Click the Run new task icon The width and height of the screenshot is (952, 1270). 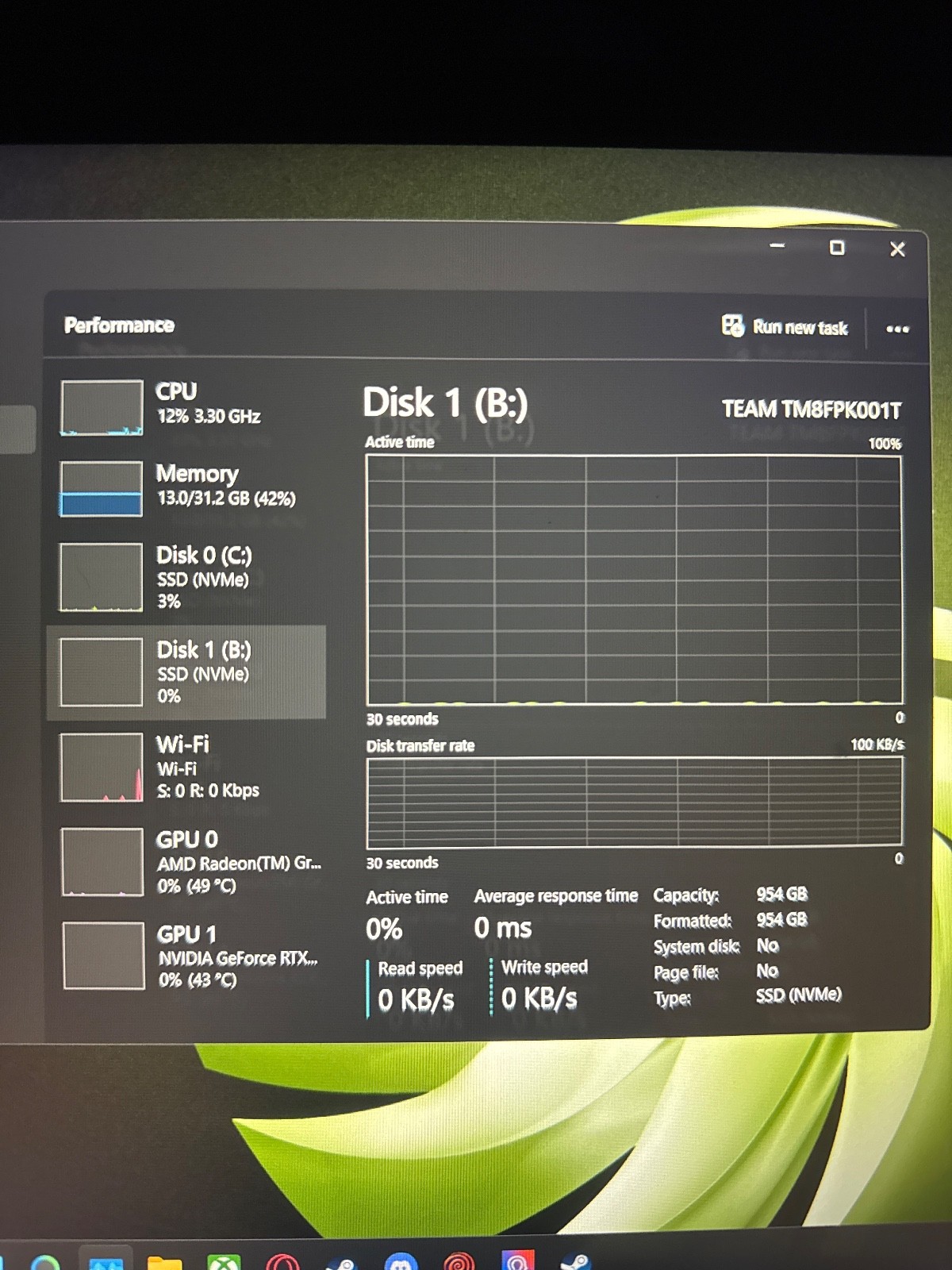click(x=733, y=325)
